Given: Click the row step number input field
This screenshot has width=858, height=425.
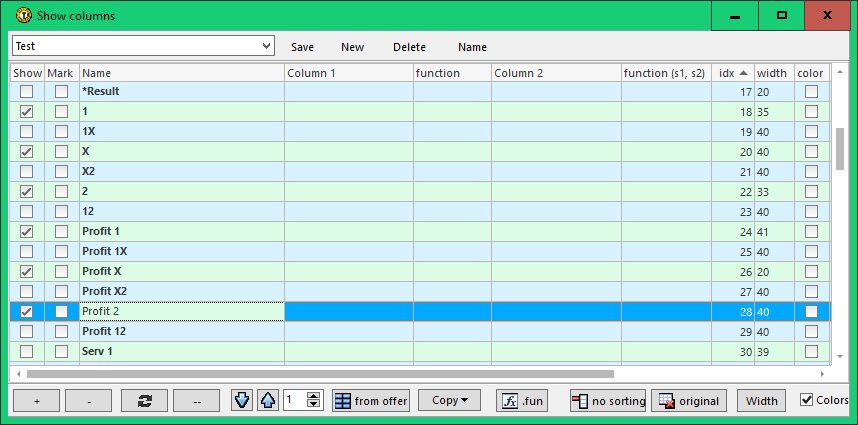Looking at the screenshot, I should click(294, 401).
